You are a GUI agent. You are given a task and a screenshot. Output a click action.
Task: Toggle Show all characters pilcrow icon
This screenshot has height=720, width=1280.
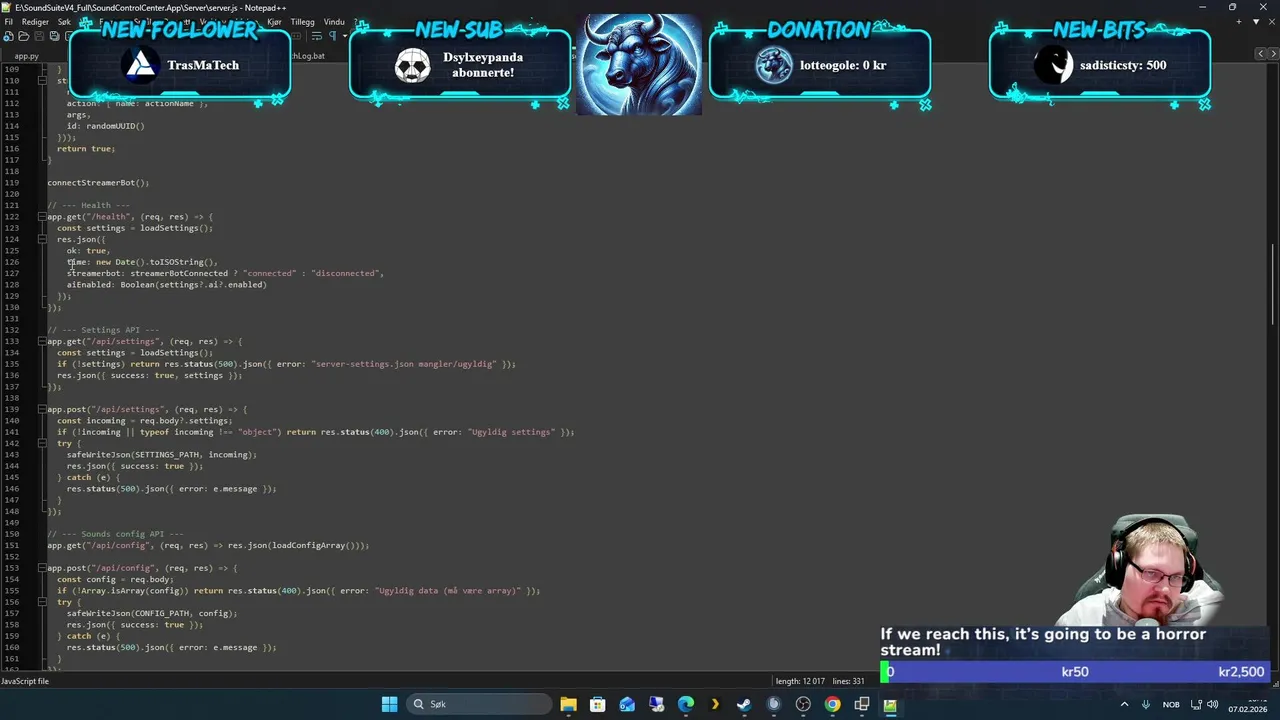click(332, 36)
